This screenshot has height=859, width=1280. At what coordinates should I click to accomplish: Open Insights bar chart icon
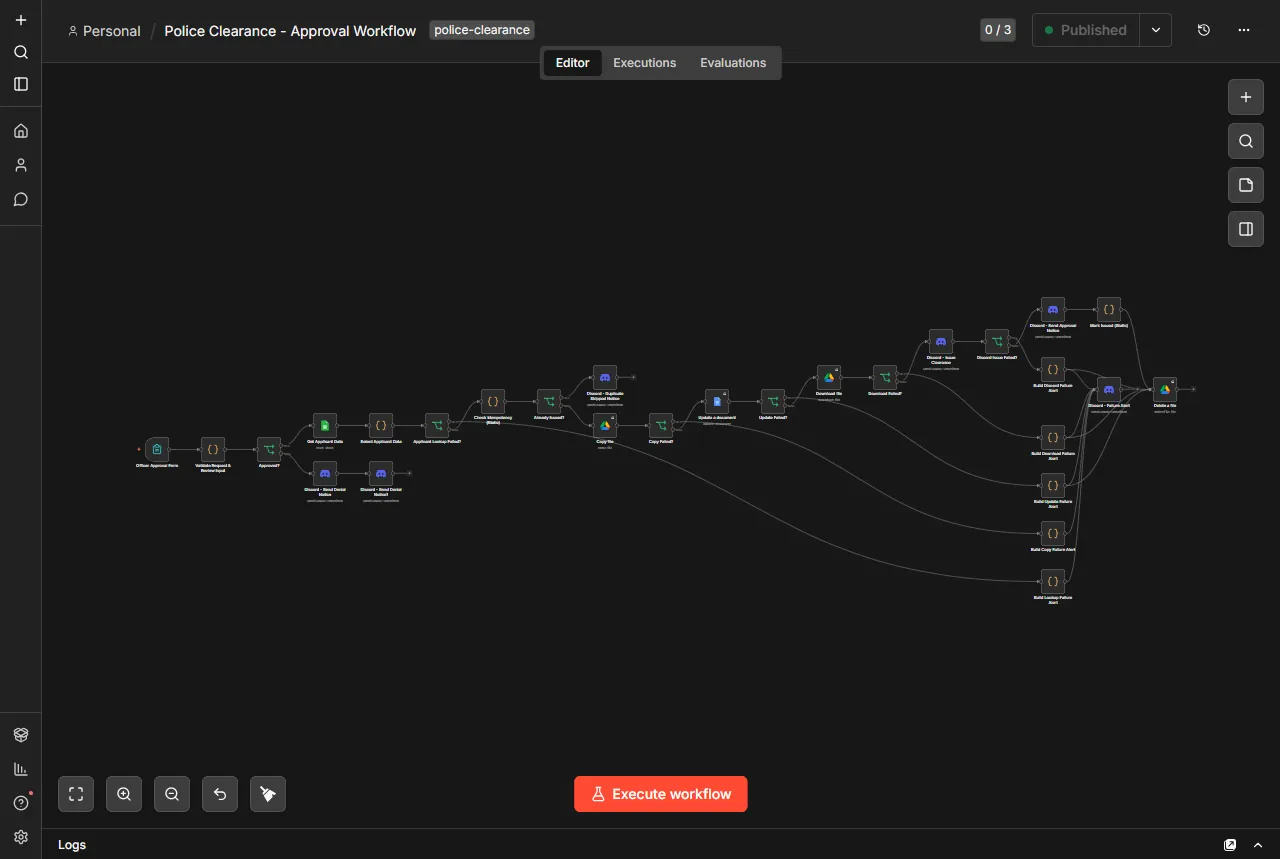click(x=21, y=769)
